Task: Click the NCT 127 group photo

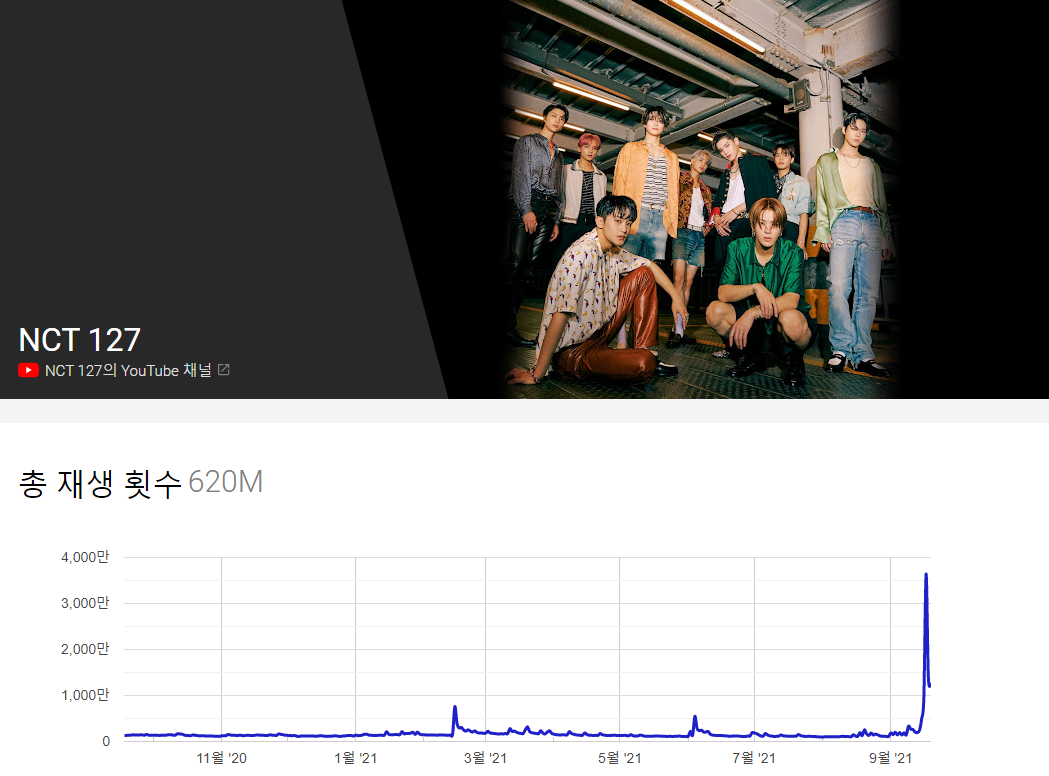Action: (x=700, y=200)
